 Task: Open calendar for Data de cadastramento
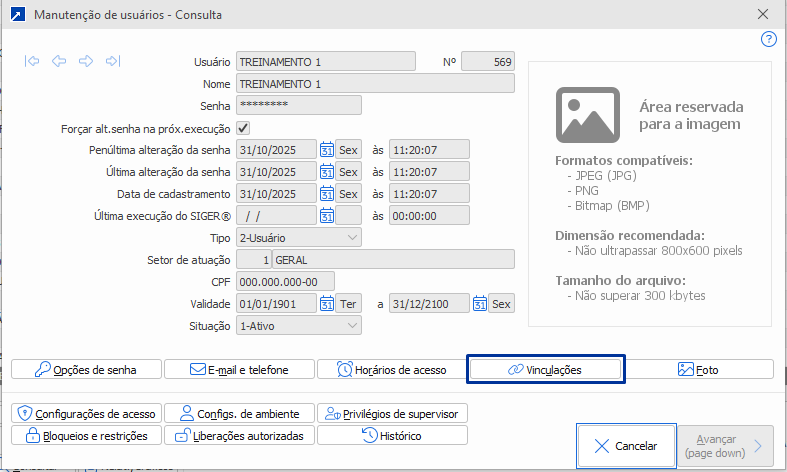click(326, 194)
